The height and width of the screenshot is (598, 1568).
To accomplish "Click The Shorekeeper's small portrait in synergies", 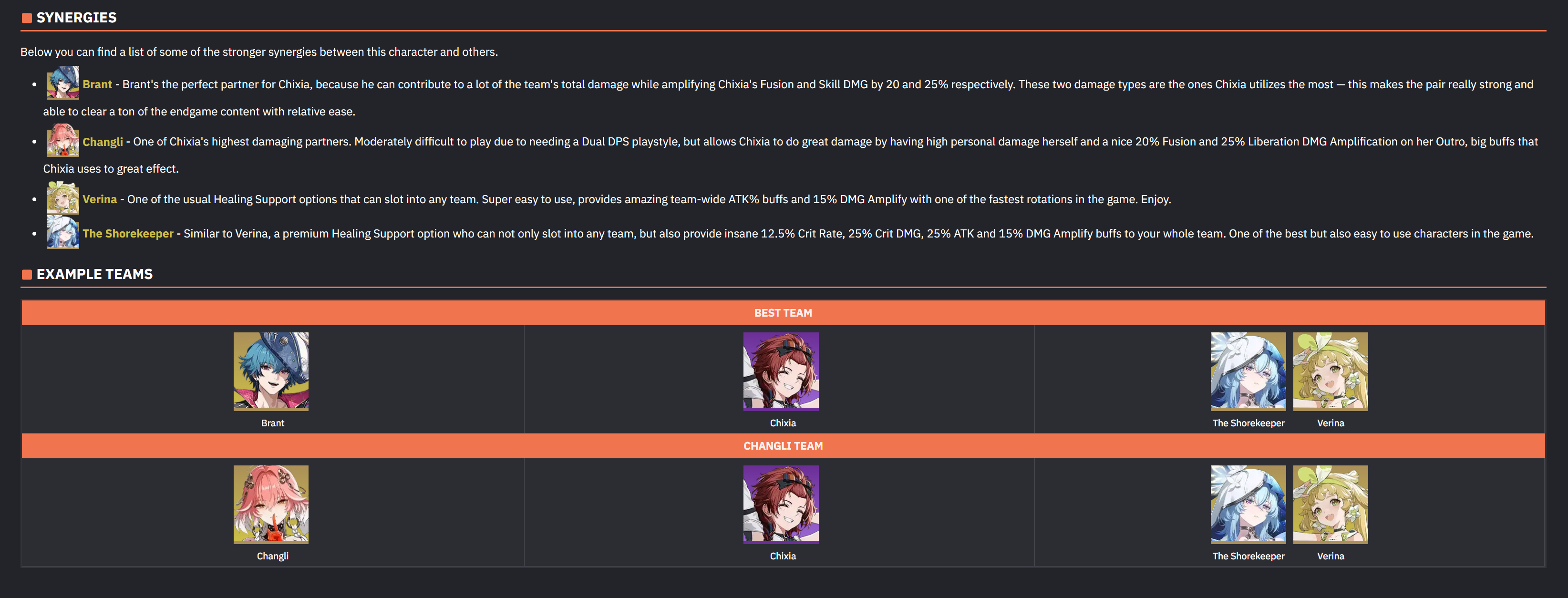I will (62, 232).
